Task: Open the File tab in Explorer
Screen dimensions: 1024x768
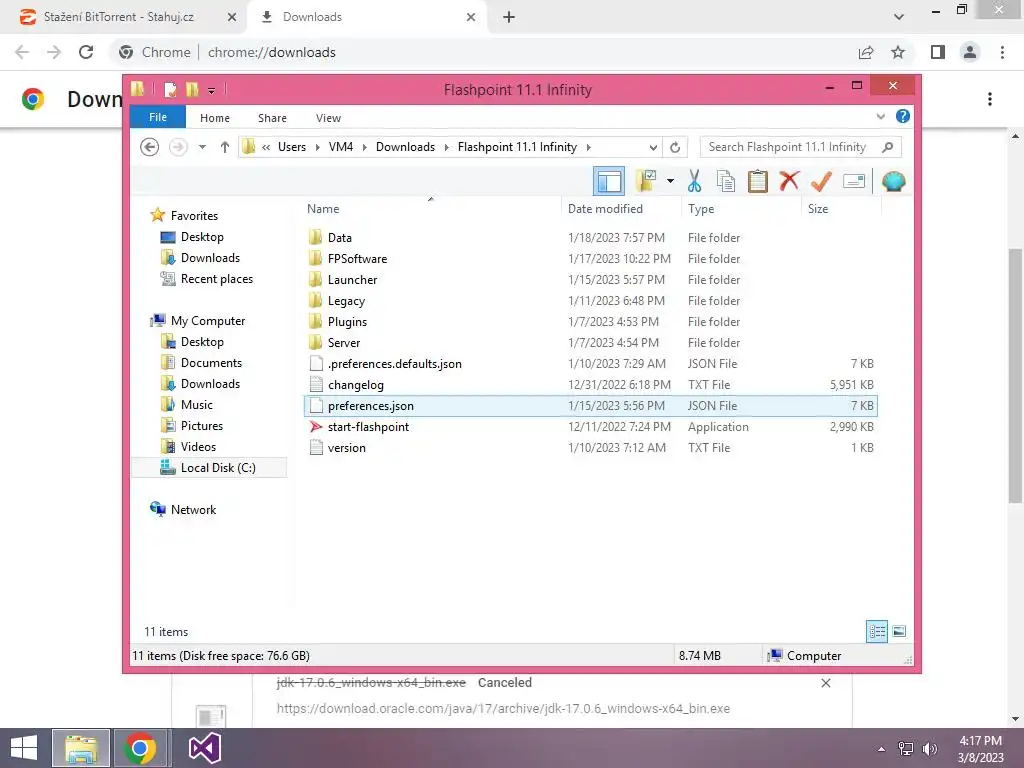Action: coord(158,117)
